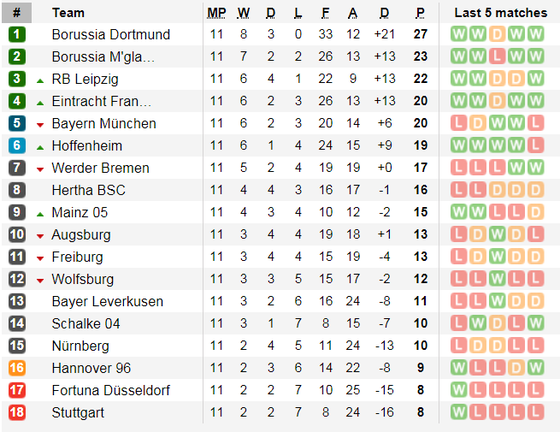
Task: Click the orange rank 16 badge
Action: point(17,368)
